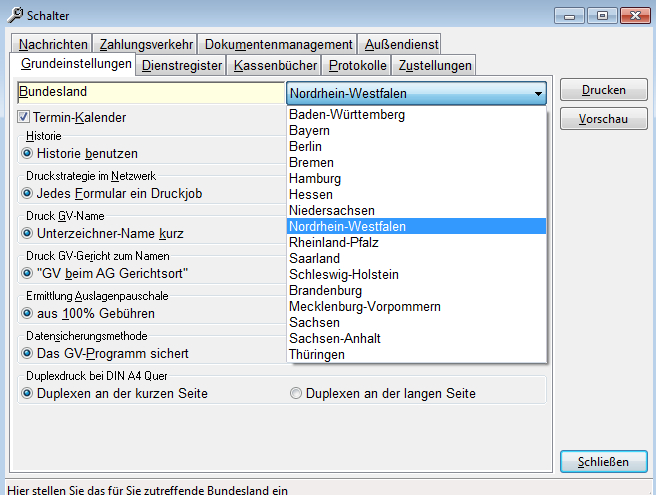The height and width of the screenshot is (495, 656).
Task: Click the Schließen button
Action: pyautogui.click(x=602, y=462)
